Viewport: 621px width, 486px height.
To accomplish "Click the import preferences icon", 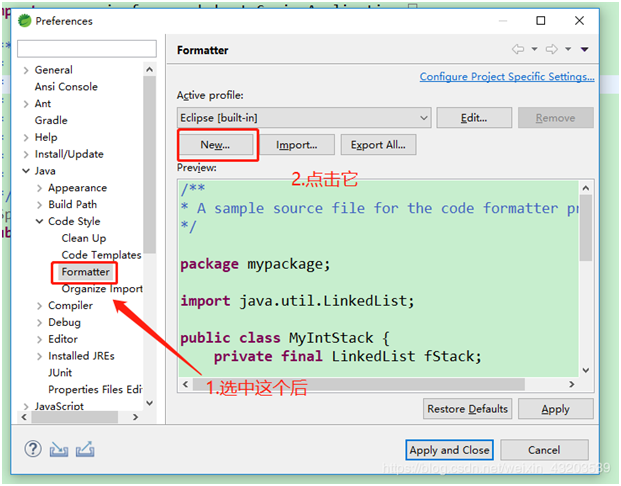I will (x=59, y=450).
